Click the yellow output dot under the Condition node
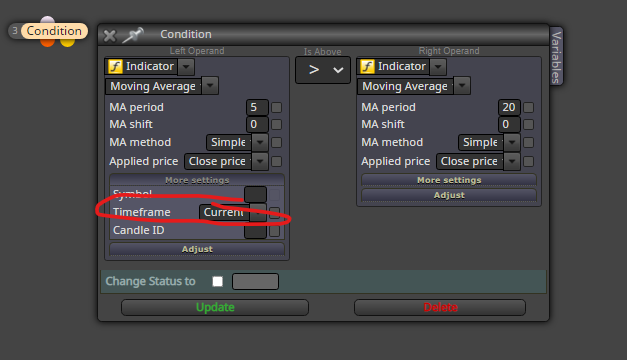Screen dimensions: 627x360 (68, 42)
